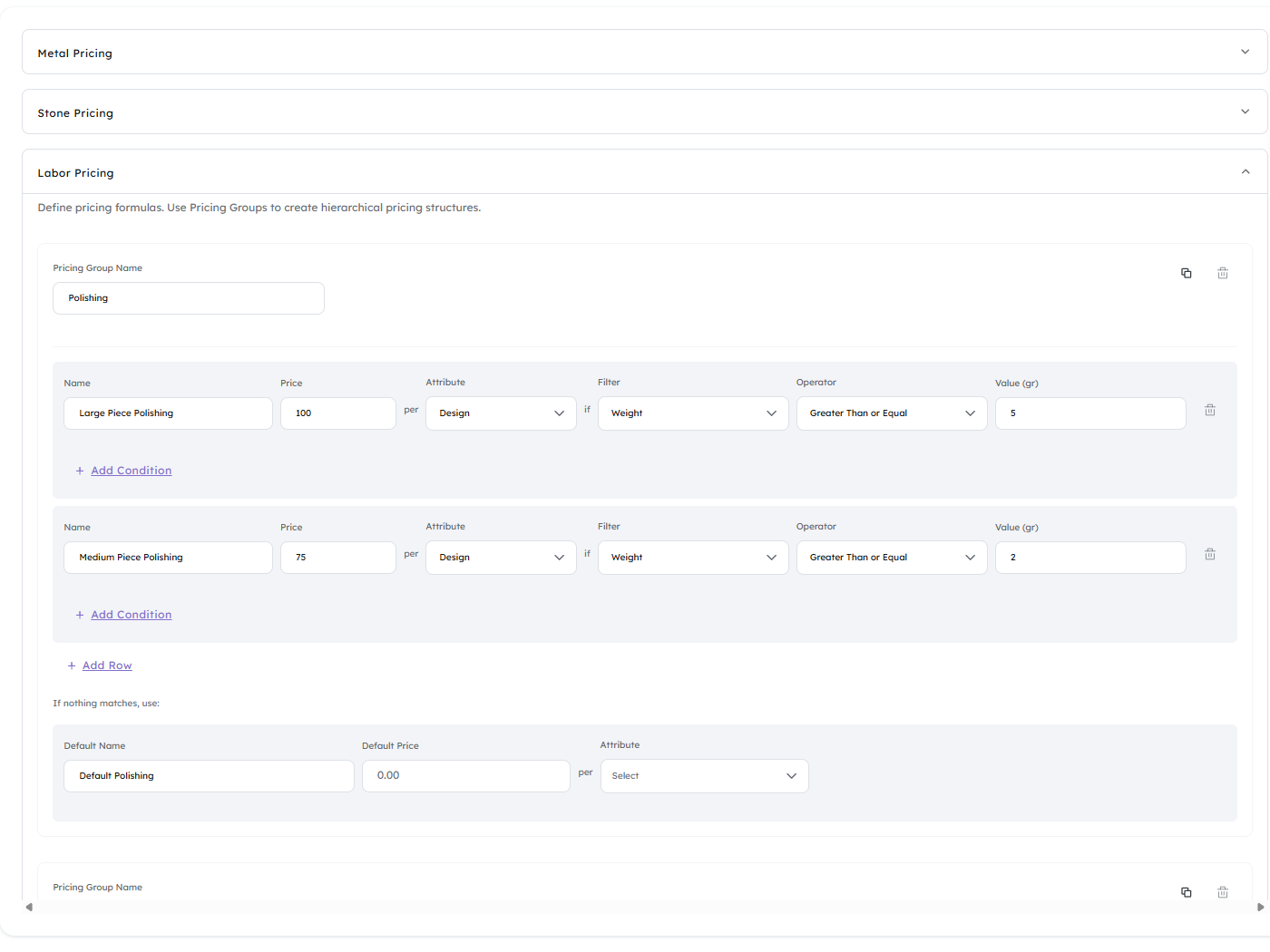Image resolution: width=1270 pixels, height=952 pixels.
Task: Edit the Default Polishing name field
Action: [x=209, y=776]
